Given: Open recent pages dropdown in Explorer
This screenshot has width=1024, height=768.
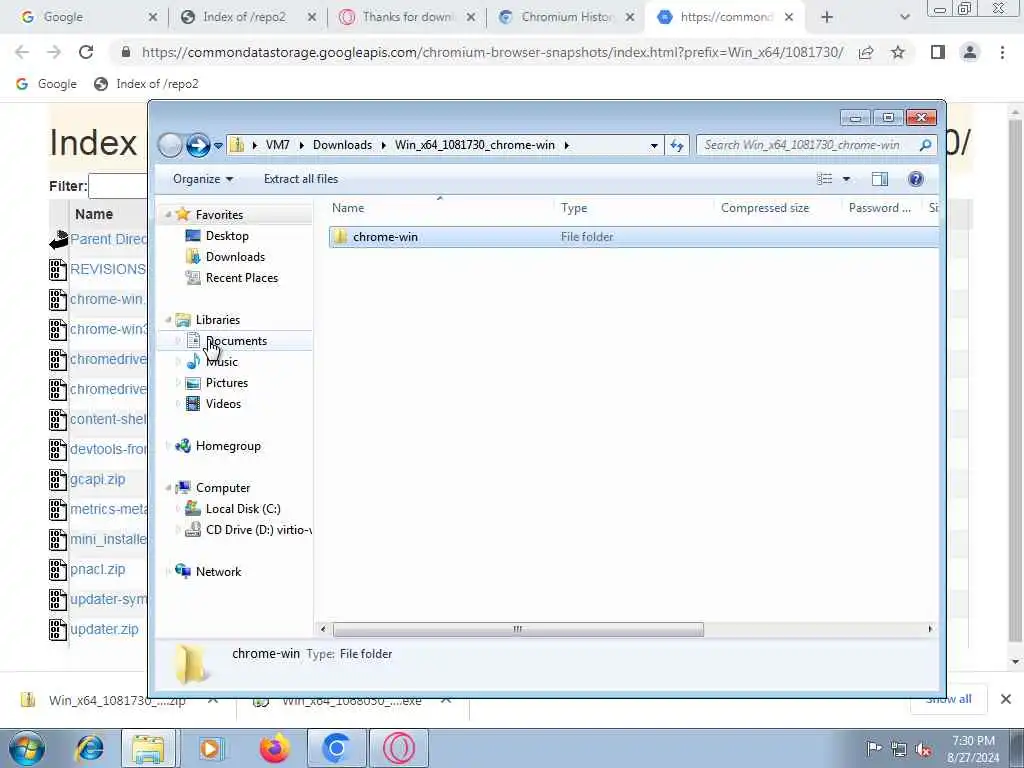Looking at the screenshot, I should (218, 146).
